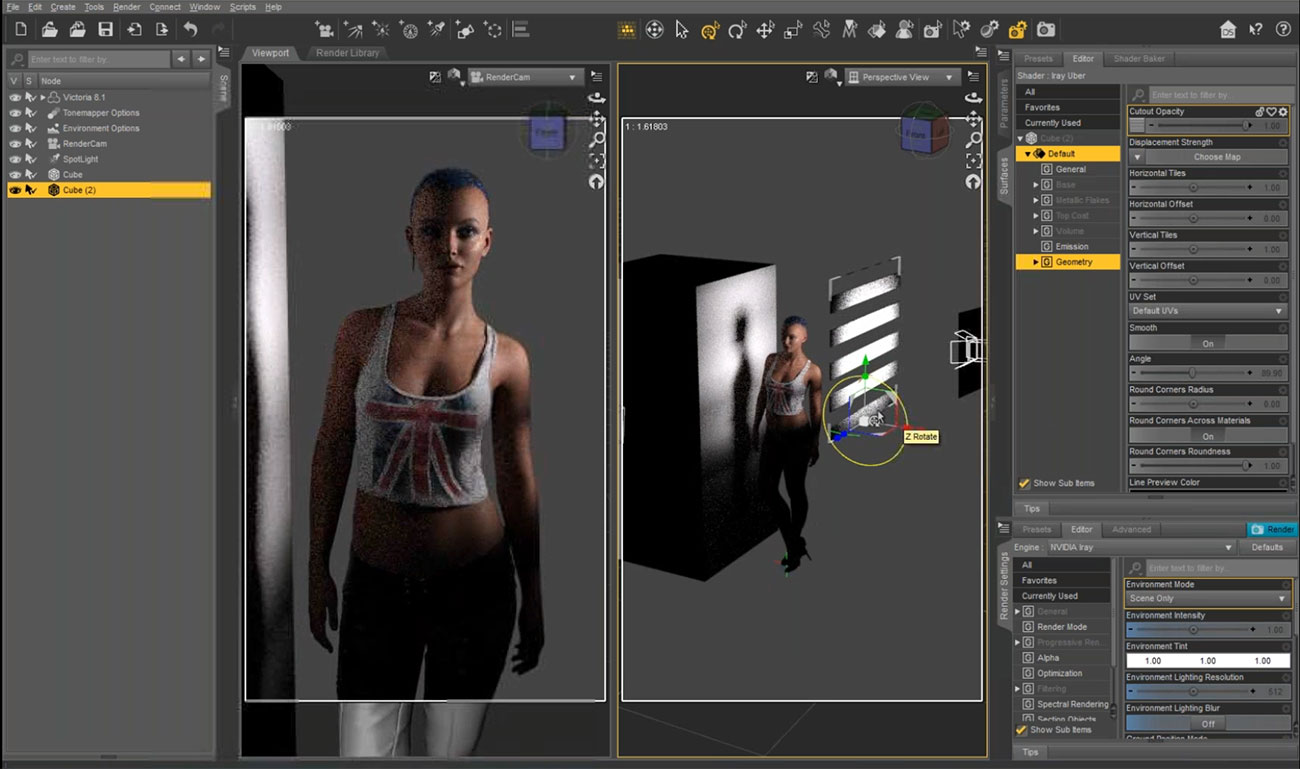Expand the Metallic Flakes category
The width and height of the screenshot is (1300, 769).
click(1036, 200)
